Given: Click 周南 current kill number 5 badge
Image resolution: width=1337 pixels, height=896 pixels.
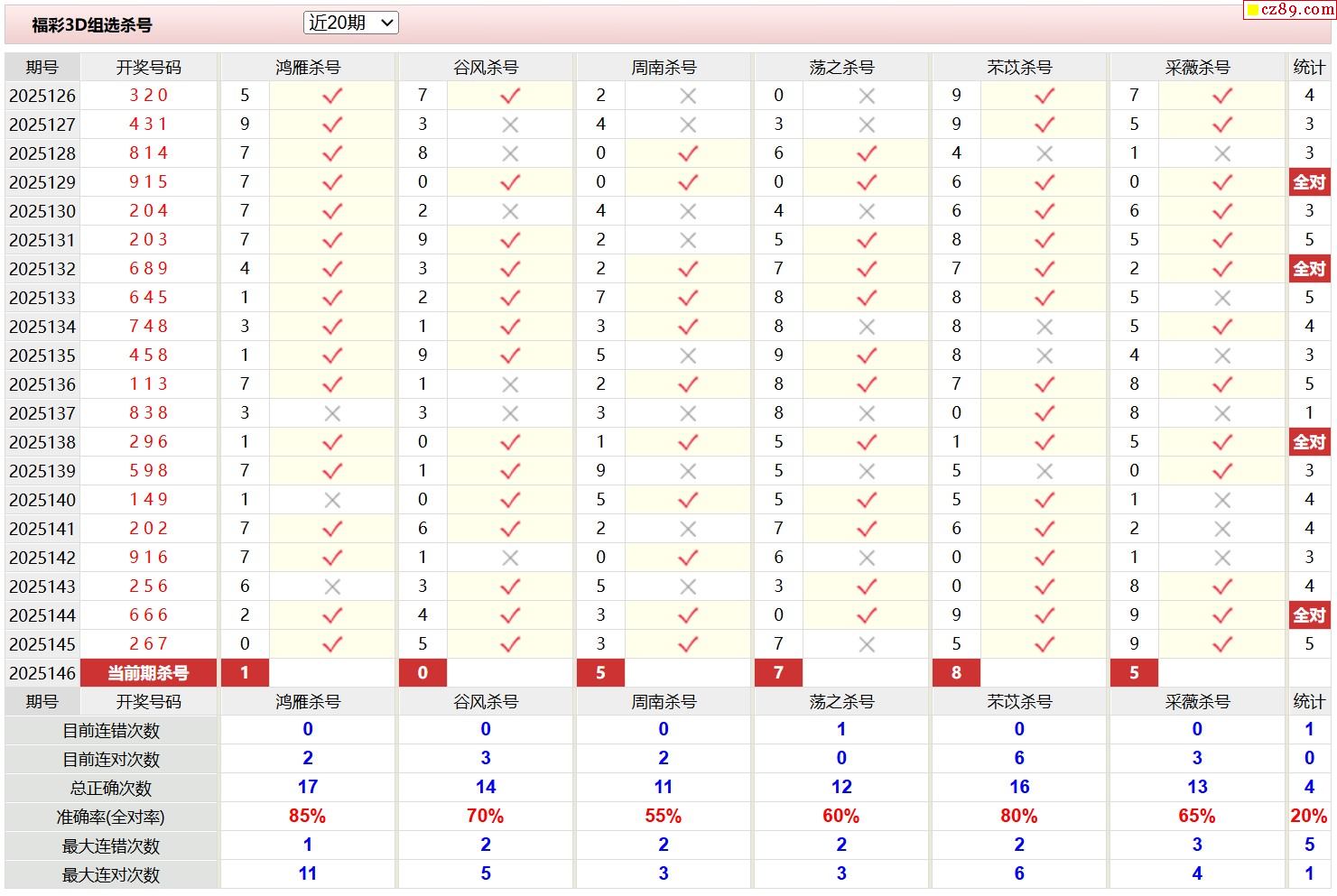Looking at the screenshot, I should coord(600,673).
